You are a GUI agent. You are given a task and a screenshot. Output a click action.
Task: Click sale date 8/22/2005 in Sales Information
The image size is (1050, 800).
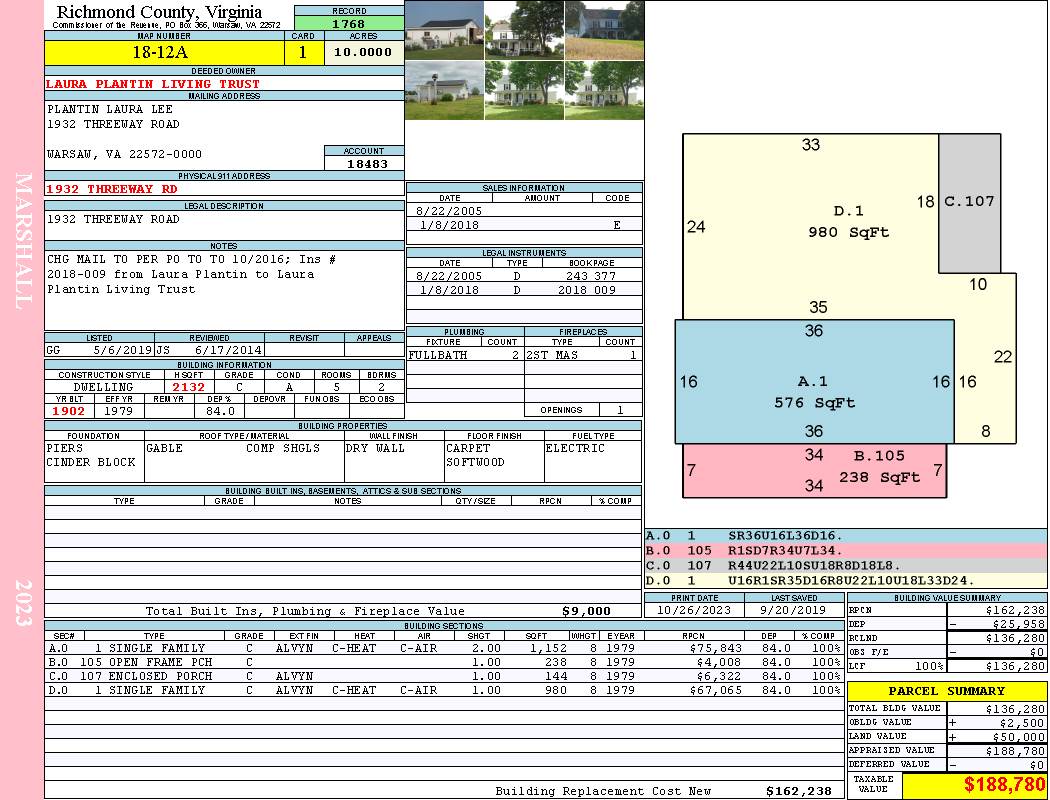(449, 211)
